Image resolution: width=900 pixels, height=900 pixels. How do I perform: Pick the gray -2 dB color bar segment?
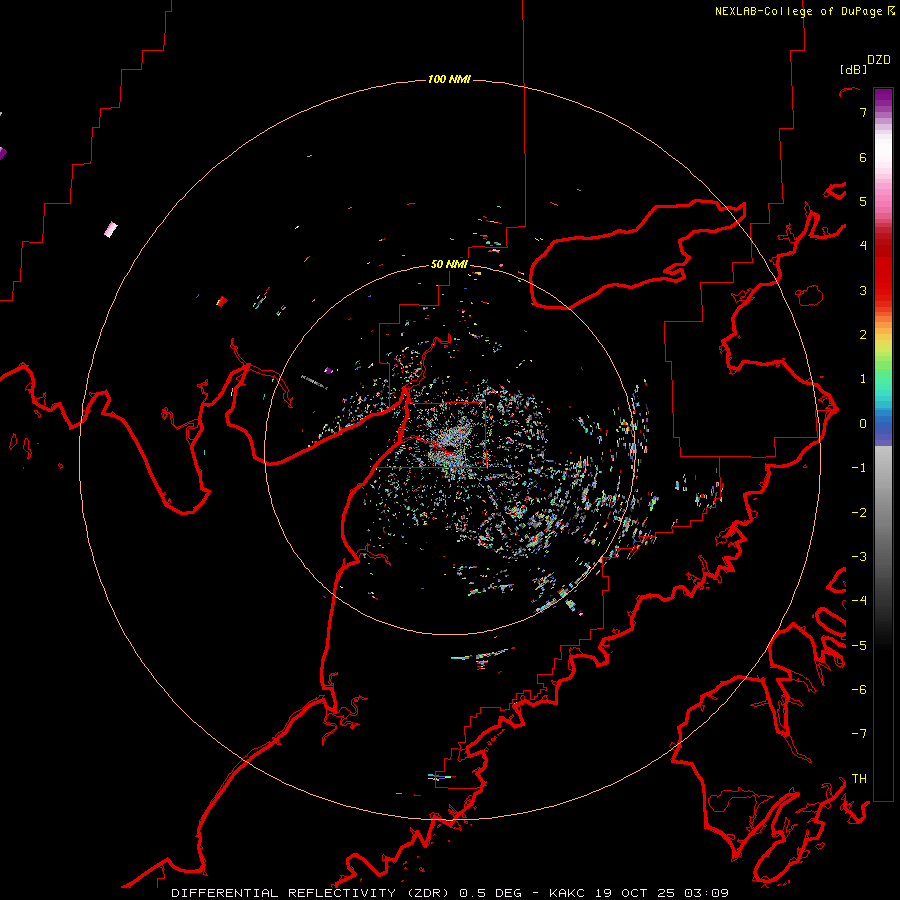(x=883, y=513)
